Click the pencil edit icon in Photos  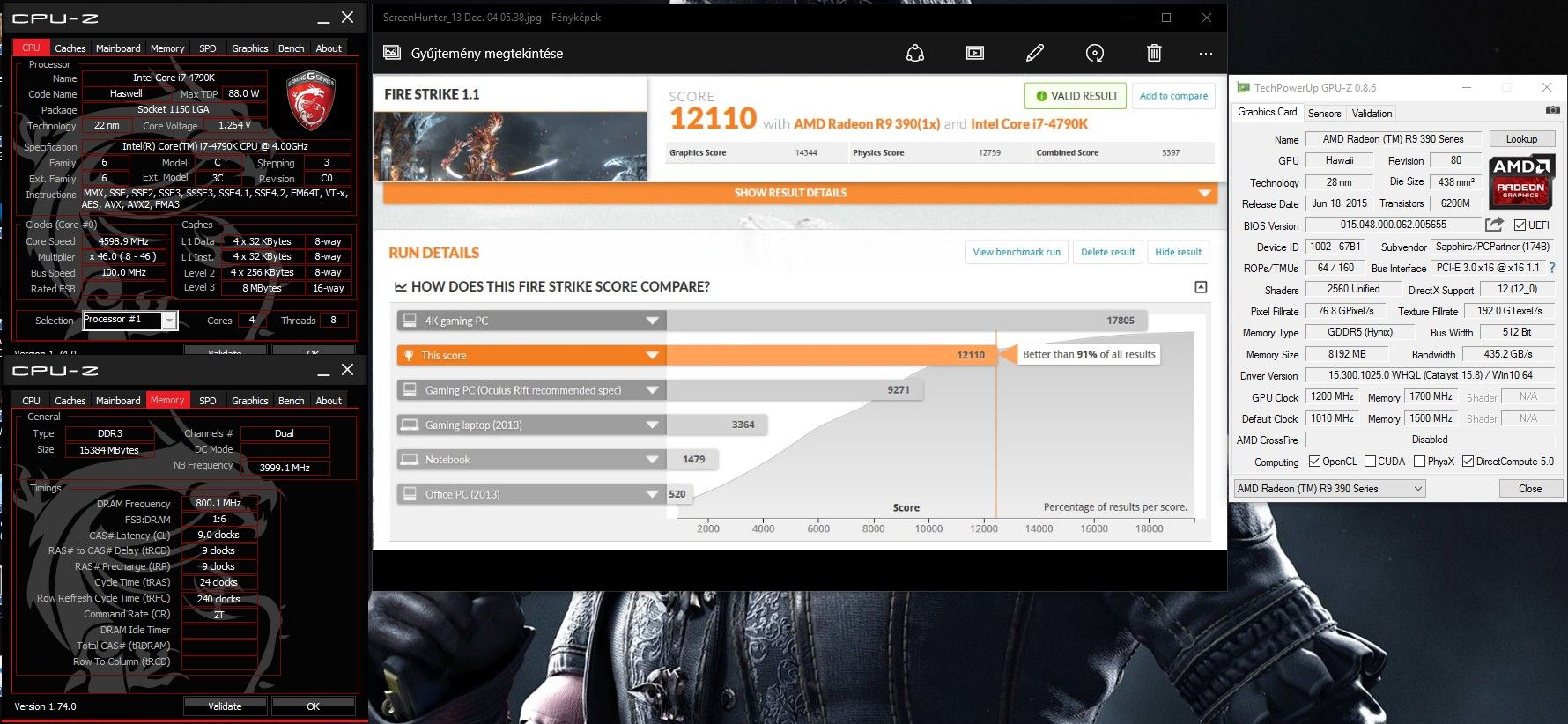(x=1035, y=54)
